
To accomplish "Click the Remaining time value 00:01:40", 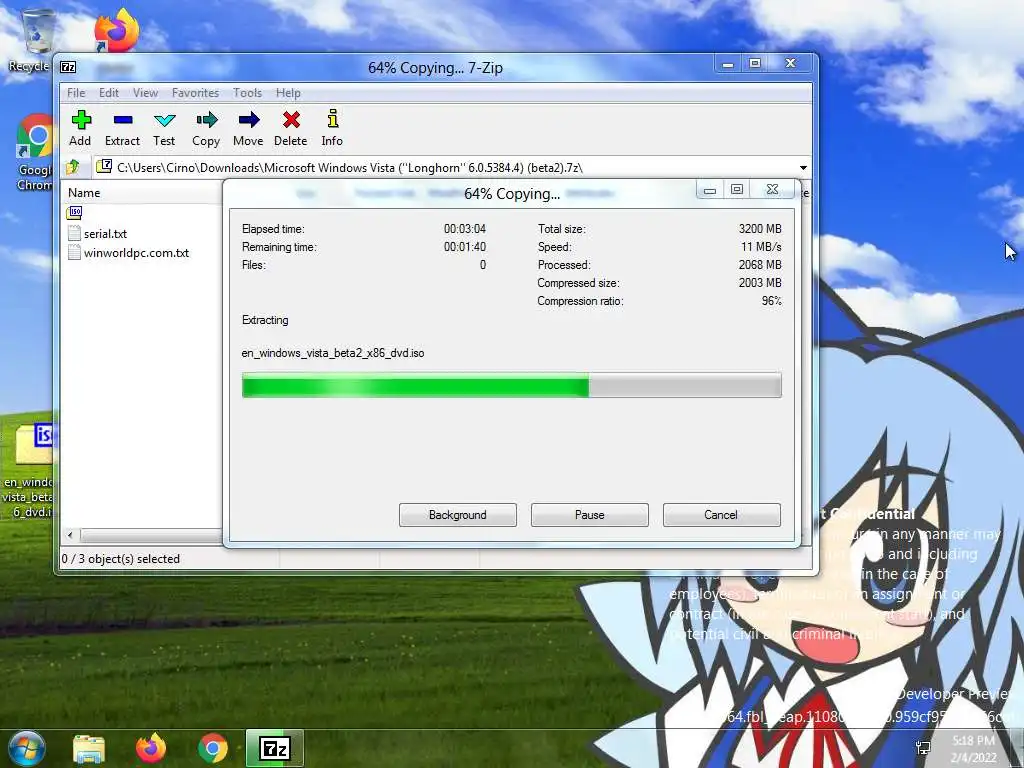I will (x=465, y=247).
